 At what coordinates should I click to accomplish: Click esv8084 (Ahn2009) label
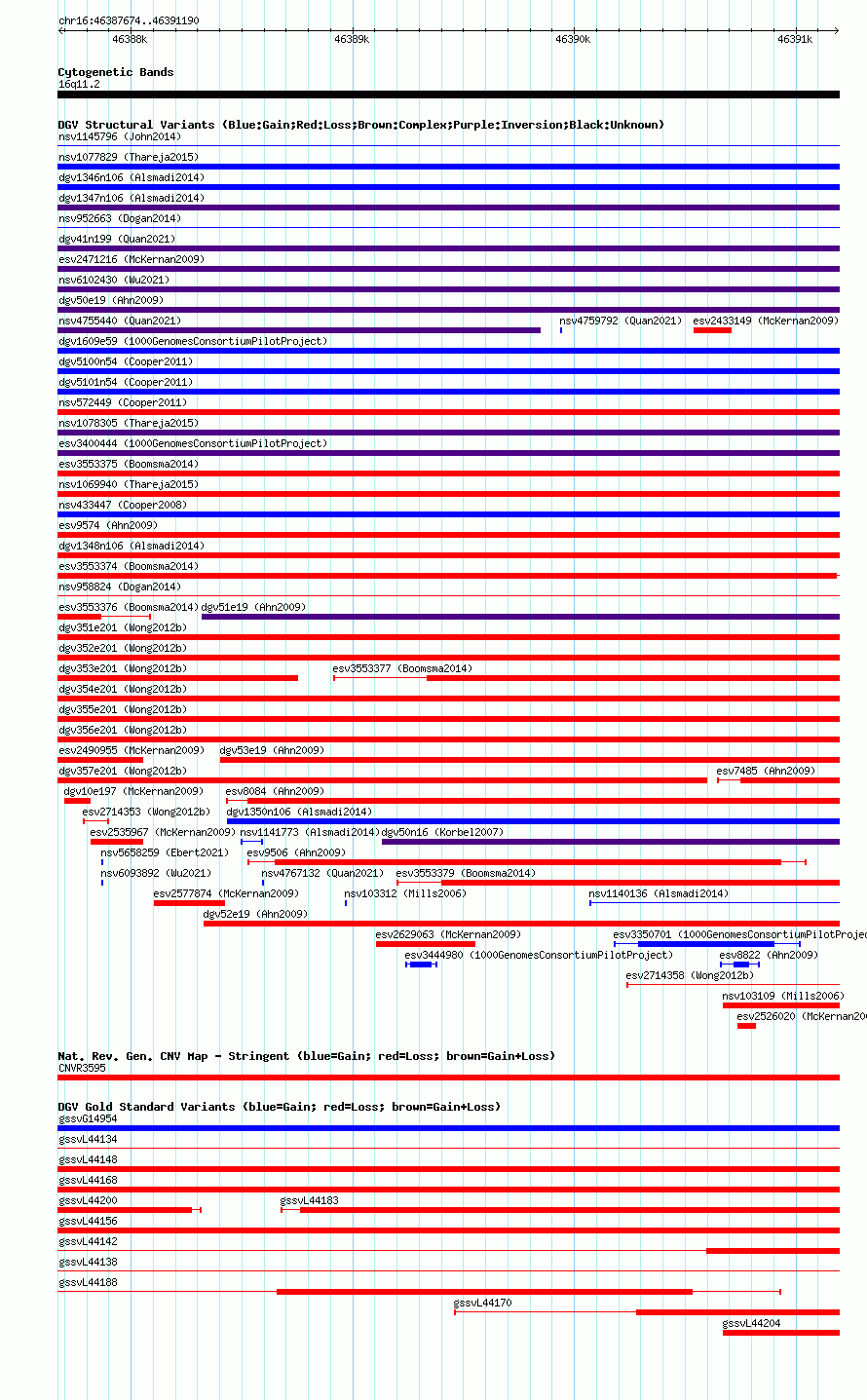tap(275, 791)
